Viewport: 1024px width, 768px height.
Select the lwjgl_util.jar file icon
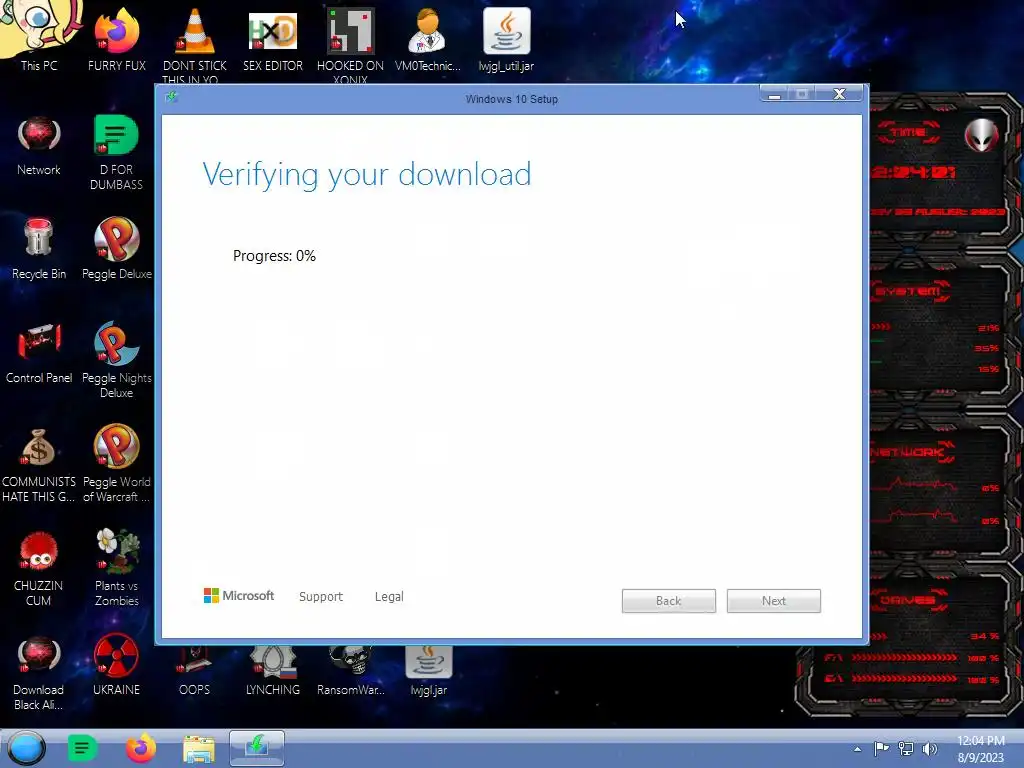[x=506, y=39]
